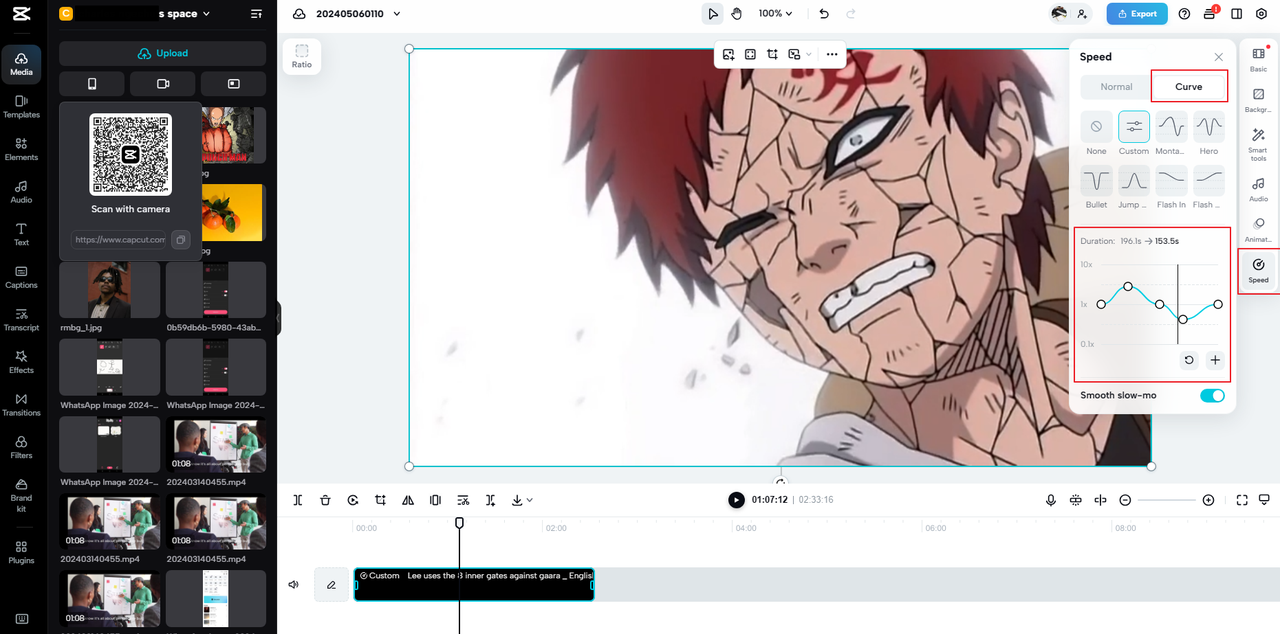Select the pointer tool in top bar
1280x634 pixels.
[712, 14]
